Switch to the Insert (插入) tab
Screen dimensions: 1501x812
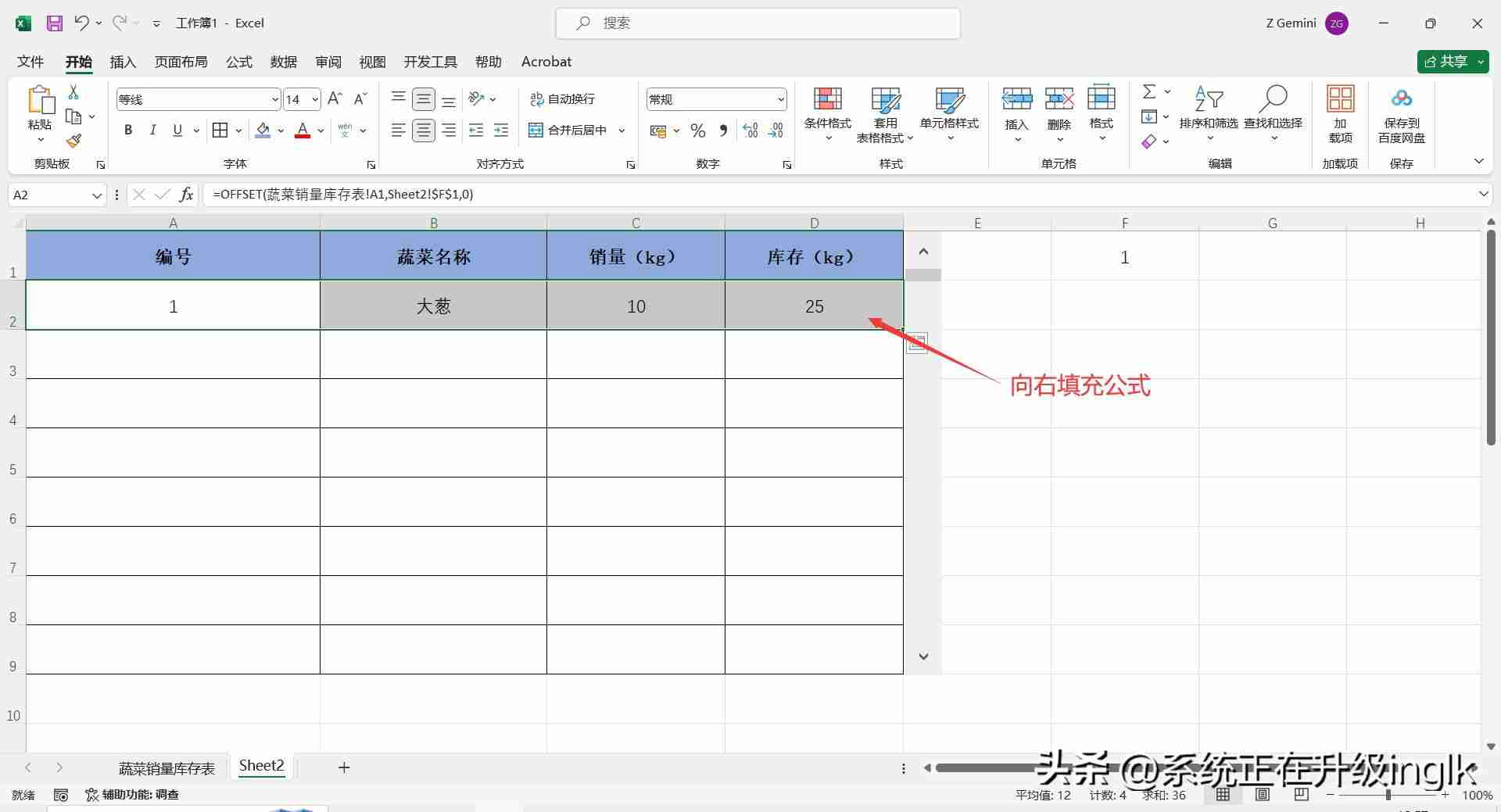(123, 62)
